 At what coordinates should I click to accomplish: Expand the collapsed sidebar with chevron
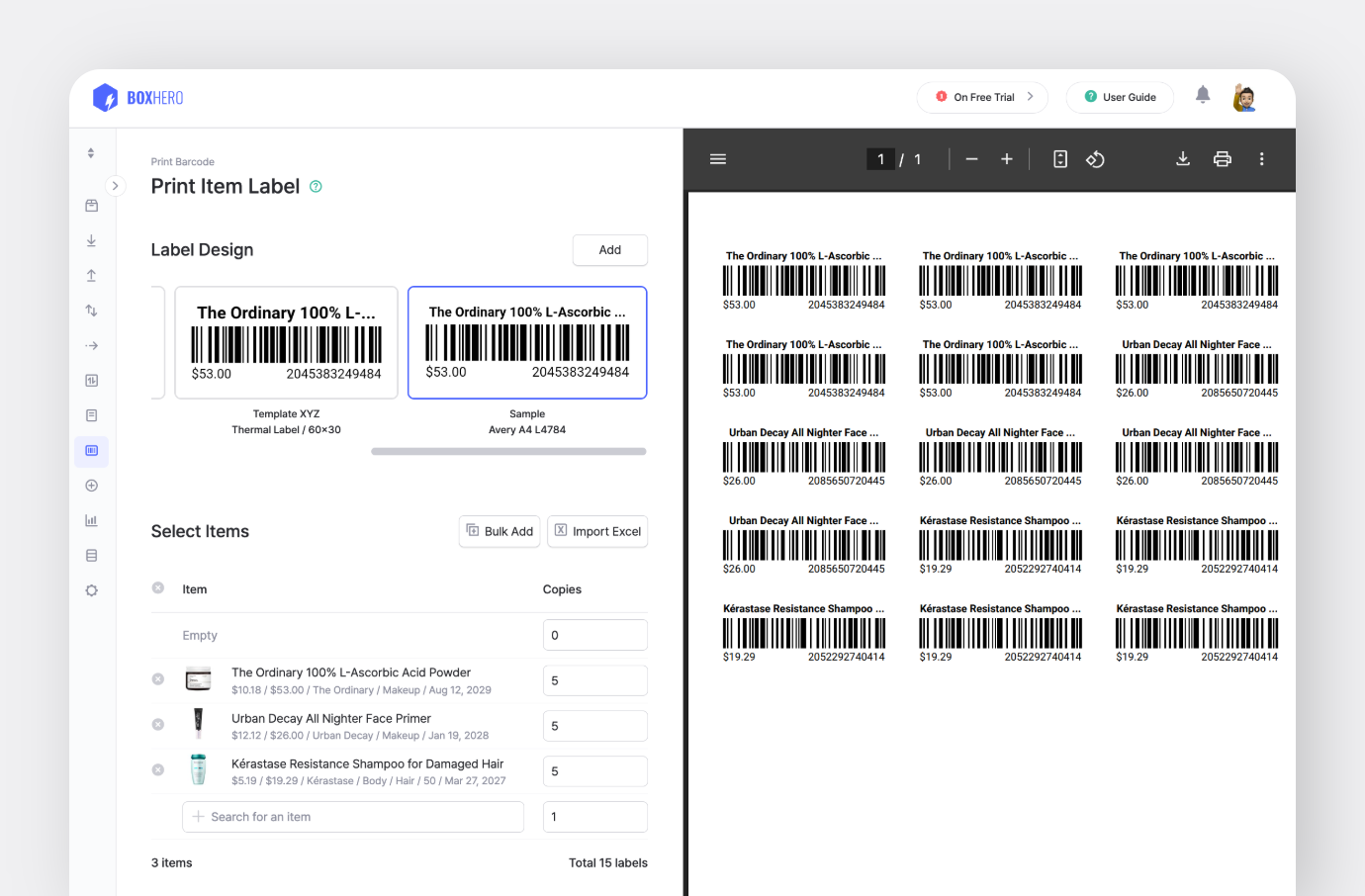point(115,186)
